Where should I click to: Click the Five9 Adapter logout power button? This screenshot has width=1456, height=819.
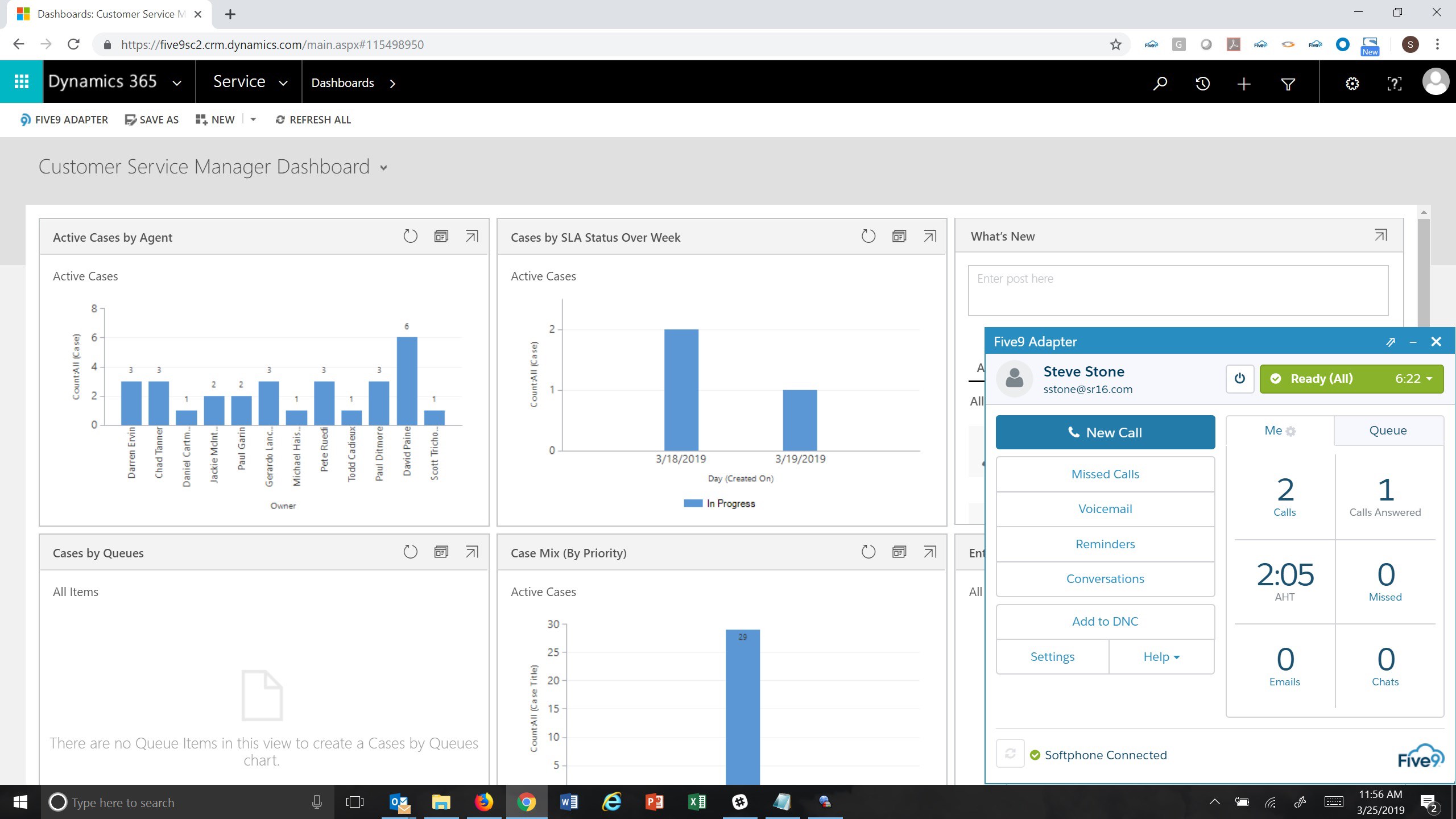[x=1239, y=379]
